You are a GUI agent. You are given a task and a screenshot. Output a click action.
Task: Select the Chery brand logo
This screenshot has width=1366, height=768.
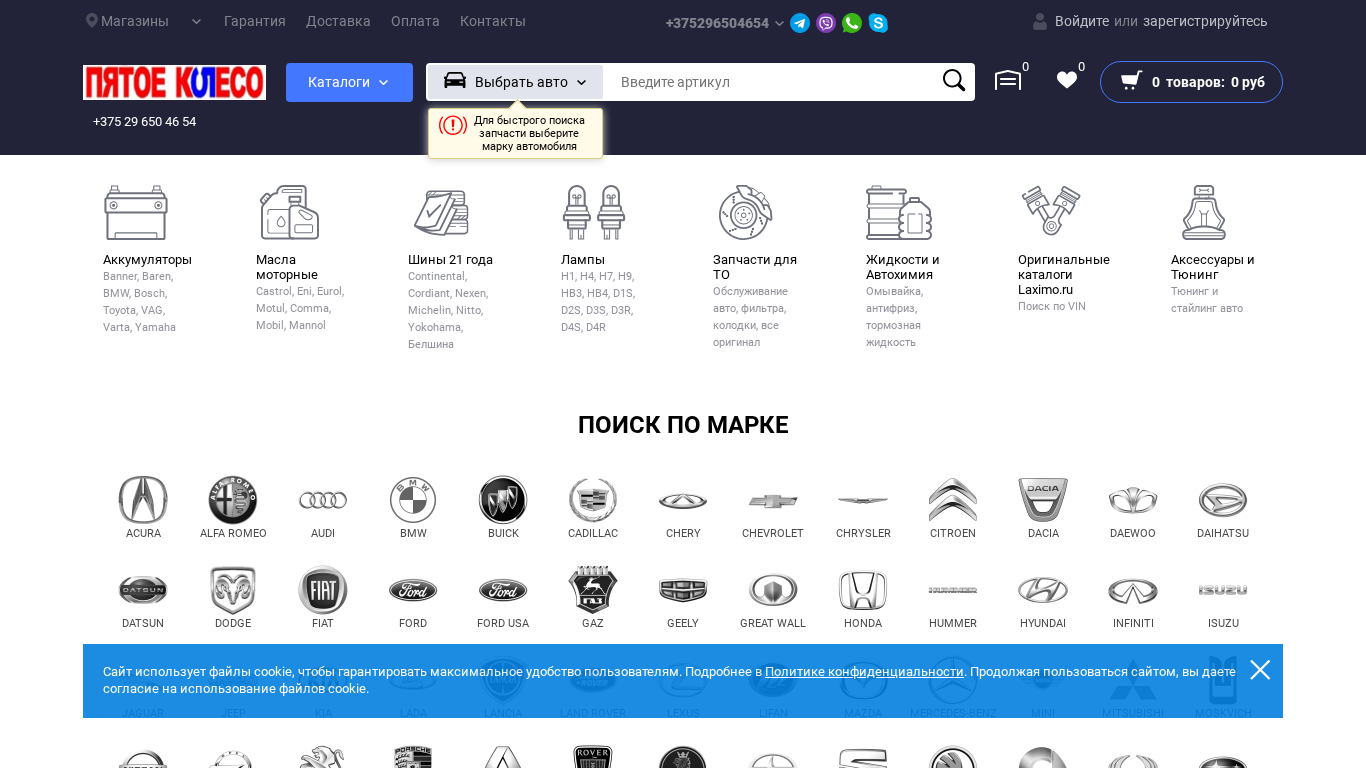coord(683,501)
